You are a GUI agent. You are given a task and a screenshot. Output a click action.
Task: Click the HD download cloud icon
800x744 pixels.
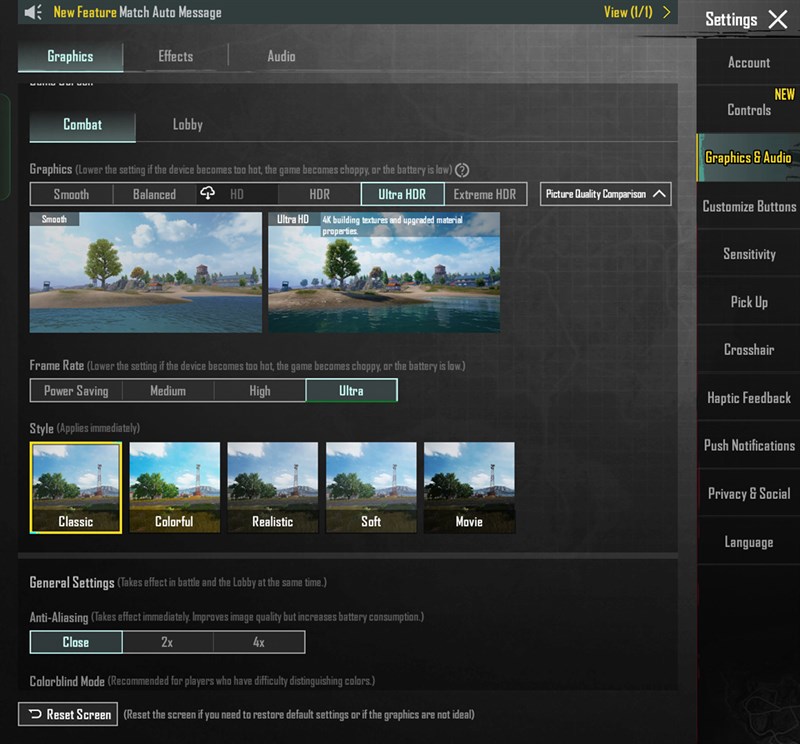[208, 194]
